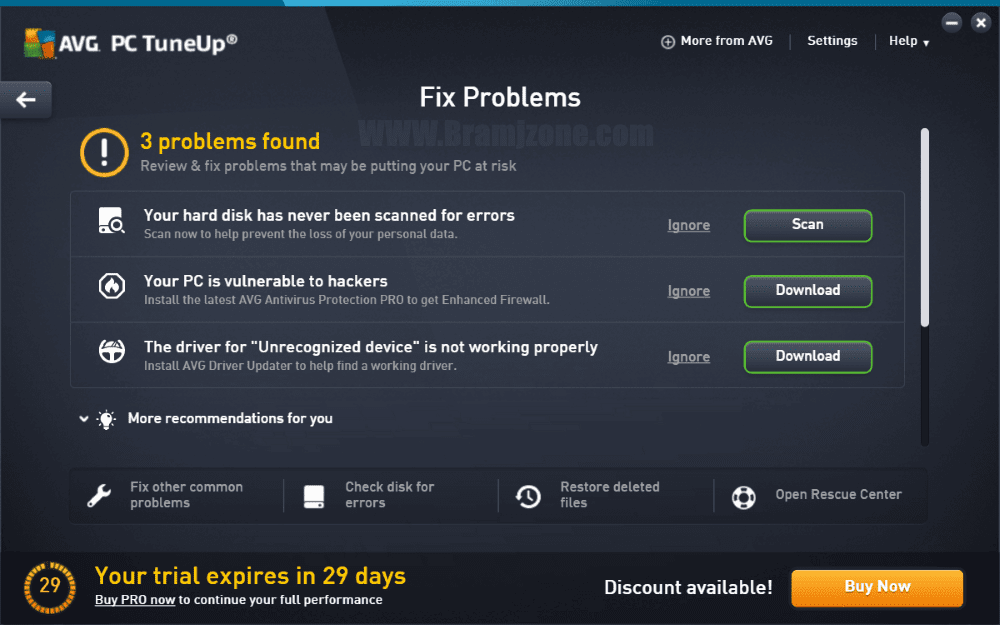This screenshot has height=625, width=1000.
Task: Open More from AVG plus menu
Action: (717, 41)
